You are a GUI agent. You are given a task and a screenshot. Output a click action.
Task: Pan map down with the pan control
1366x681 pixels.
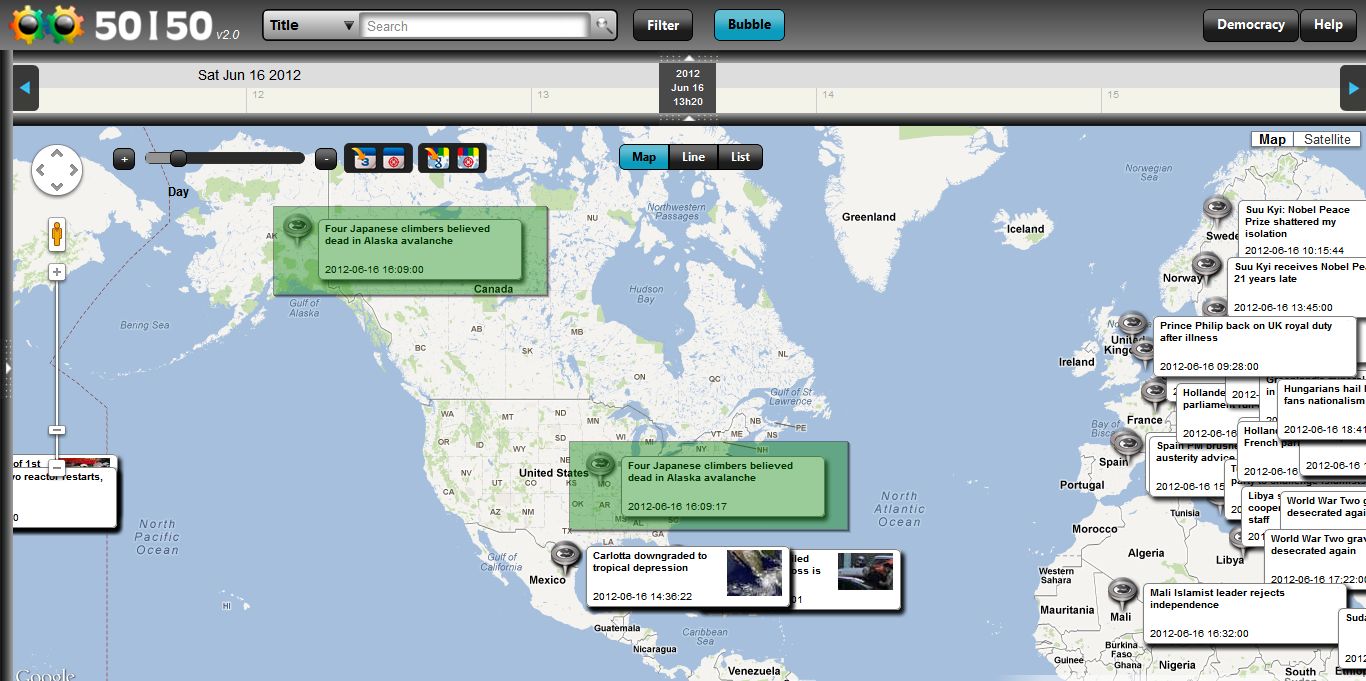[x=57, y=185]
